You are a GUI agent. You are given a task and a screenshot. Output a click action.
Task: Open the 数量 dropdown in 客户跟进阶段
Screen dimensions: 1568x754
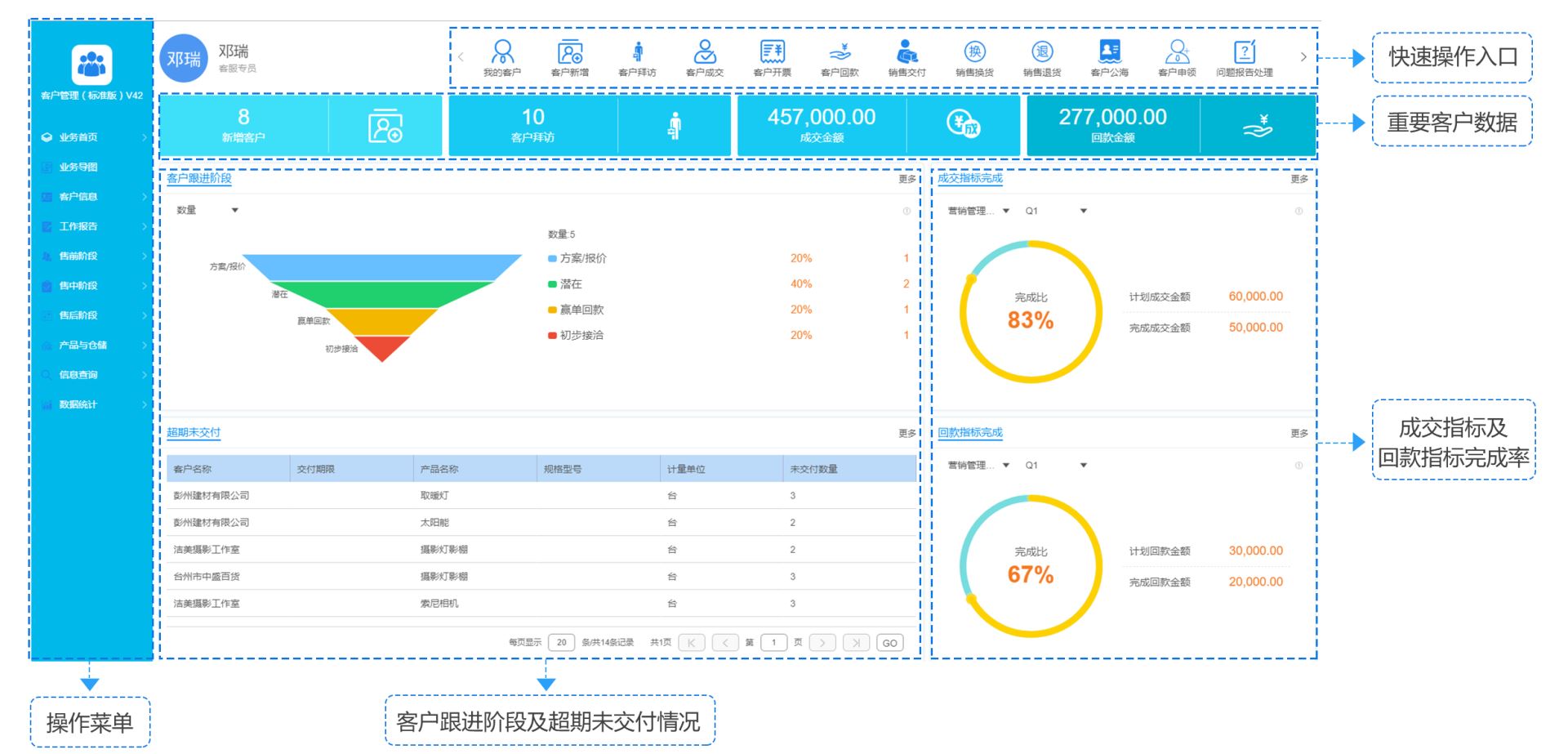pos(207,211)
